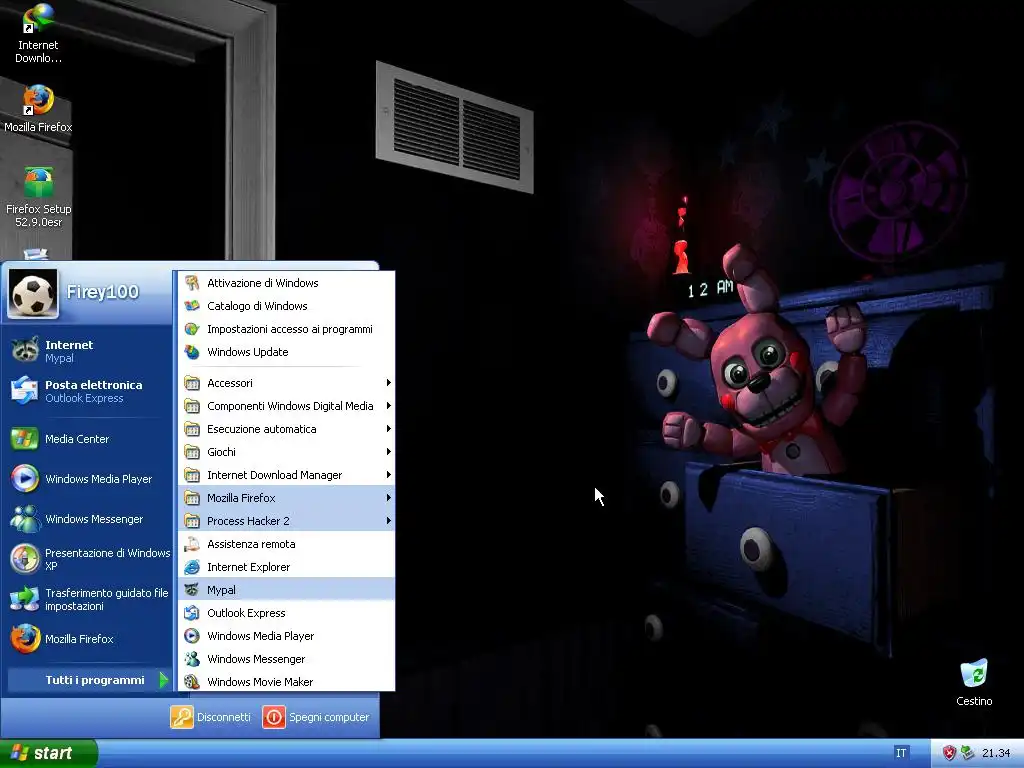Viewport: 1024px width, 768px height.
Task: Start Trasferimento guidato file e impostazioni
Action: [88, 599]
